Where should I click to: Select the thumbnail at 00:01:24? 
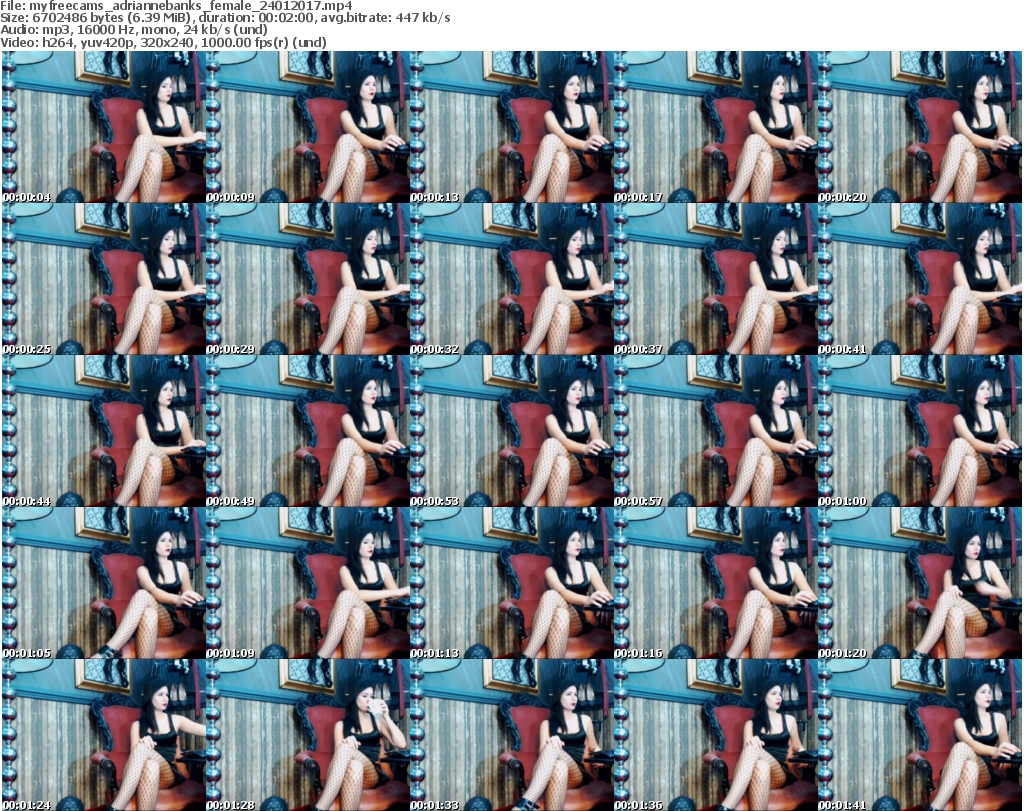[104, 735]
